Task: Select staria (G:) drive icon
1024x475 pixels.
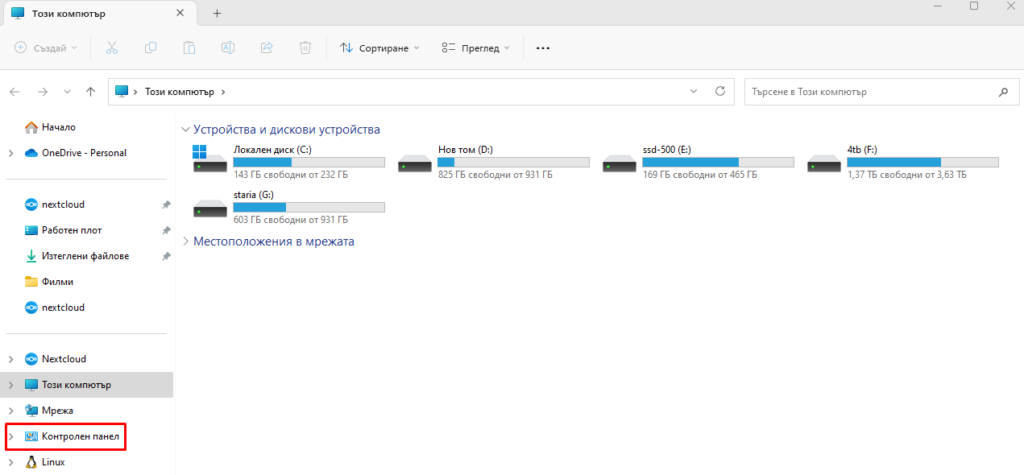Action: (x=209, y=208)
